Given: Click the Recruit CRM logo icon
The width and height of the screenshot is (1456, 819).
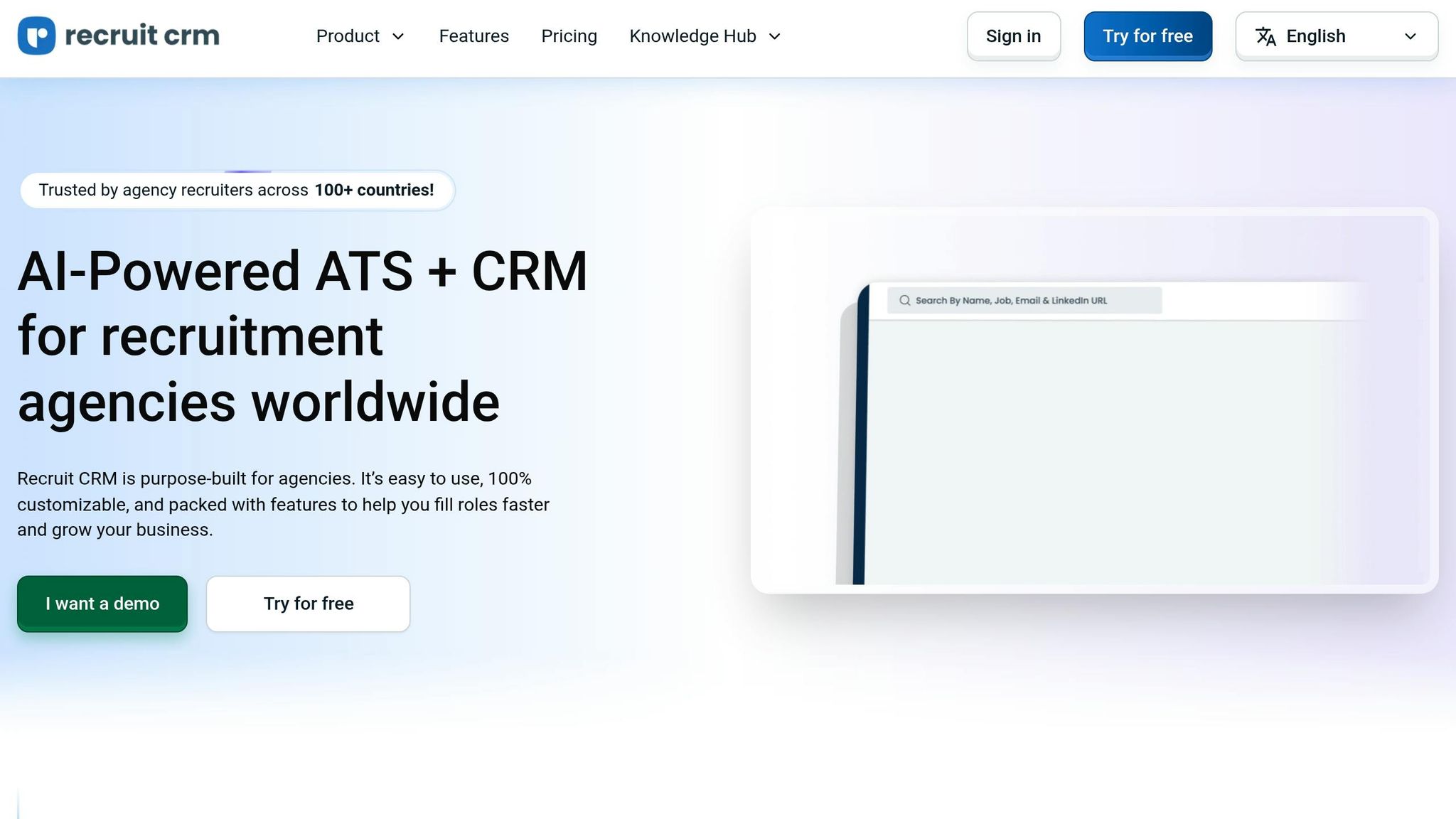Looking at the screenshot, I should [36, 36].
